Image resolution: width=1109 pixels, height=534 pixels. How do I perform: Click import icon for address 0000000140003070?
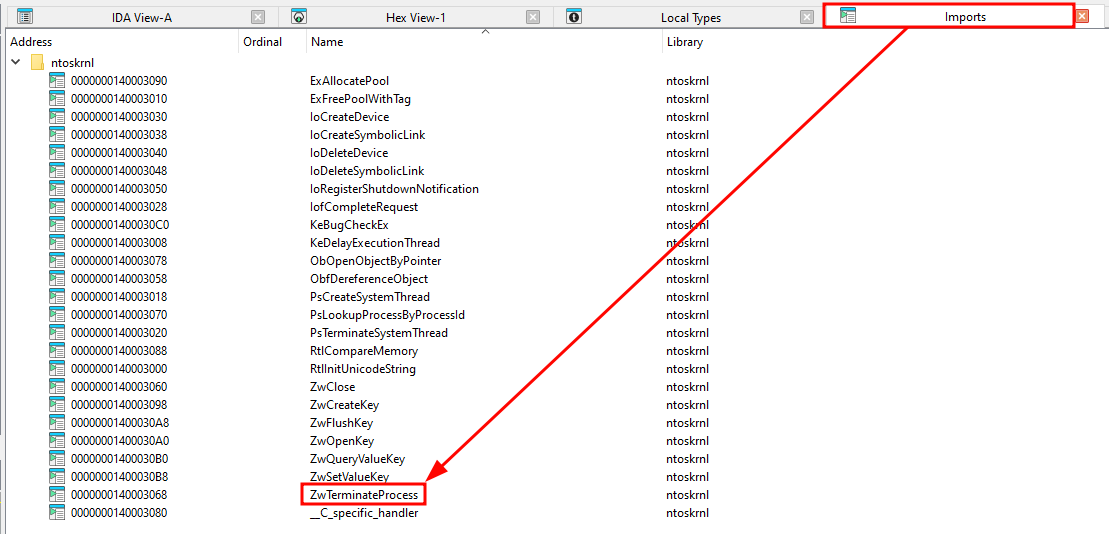57,315
